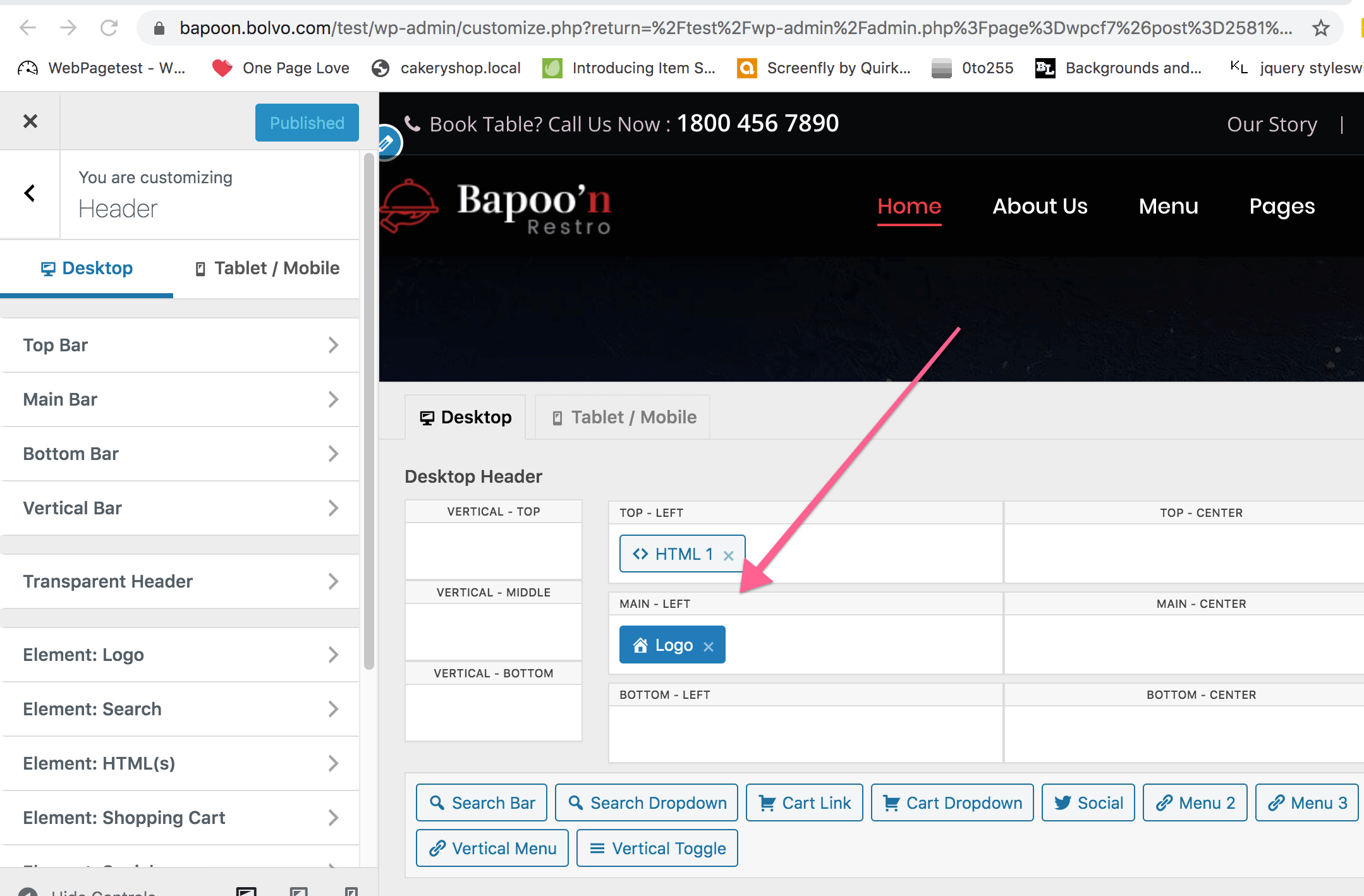The image size is (1364, 896).
Task: Open the Transparent Header settings
Action: point(180,581)
